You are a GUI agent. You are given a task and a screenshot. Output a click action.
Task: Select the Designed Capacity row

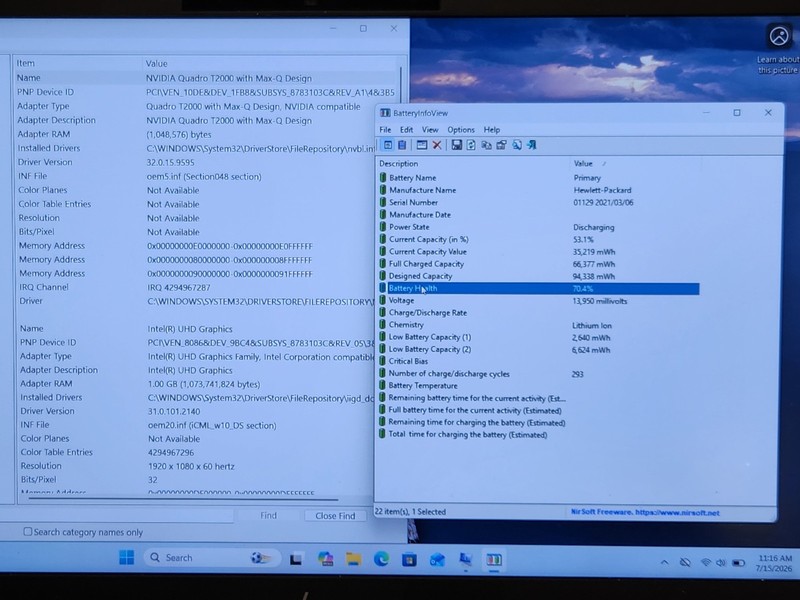coord(539,276)
